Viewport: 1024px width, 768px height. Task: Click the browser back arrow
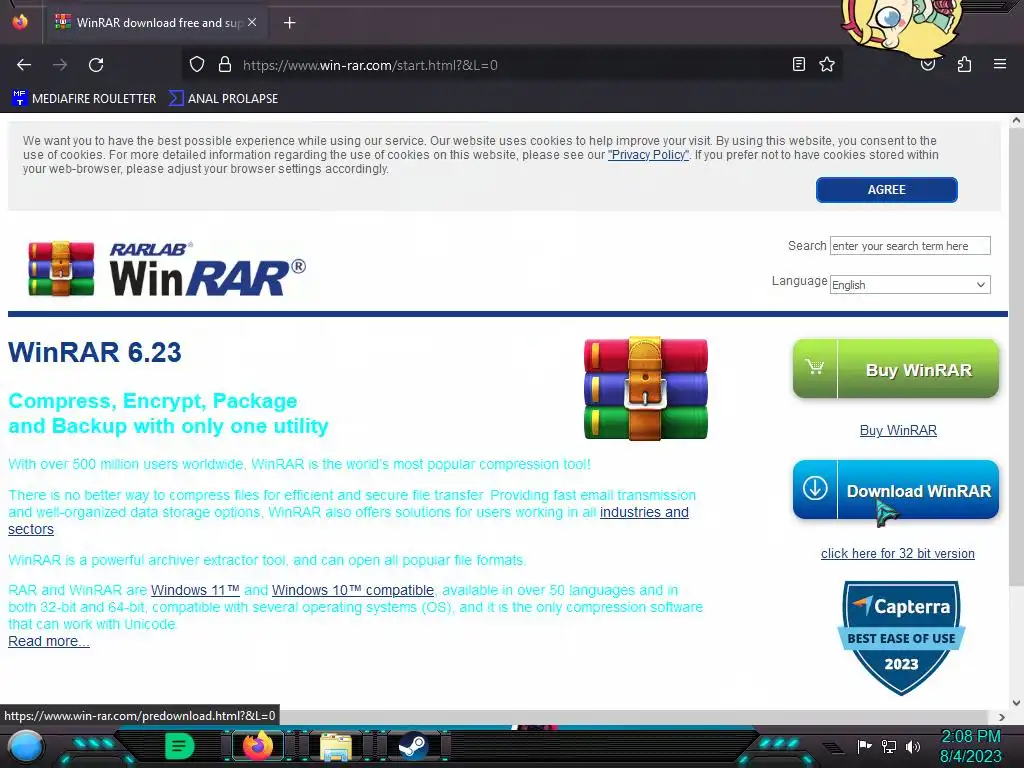coord(24,65)
